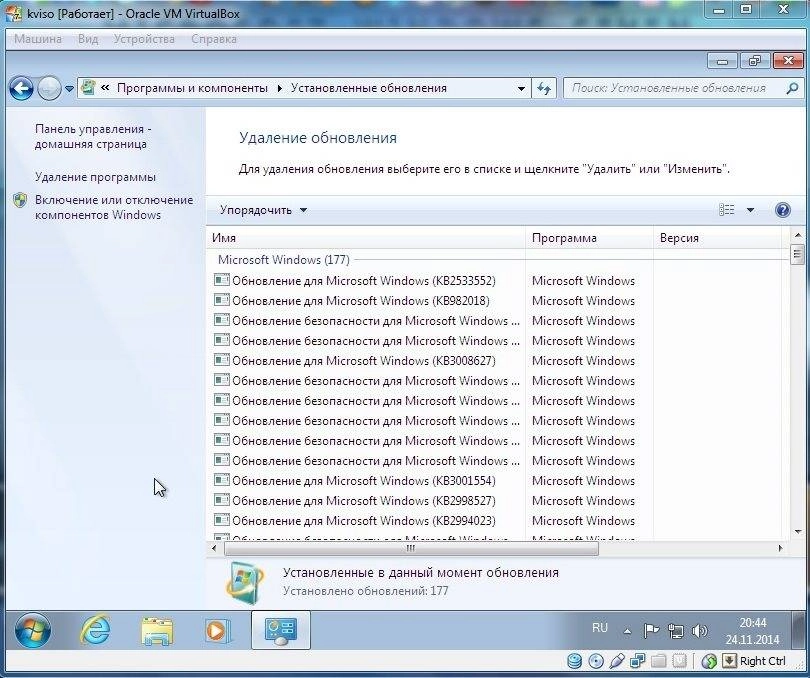Click VirtualBox mouse integration status icon
The height and width of the screenshot is (678, 810).
coord(709,661)
